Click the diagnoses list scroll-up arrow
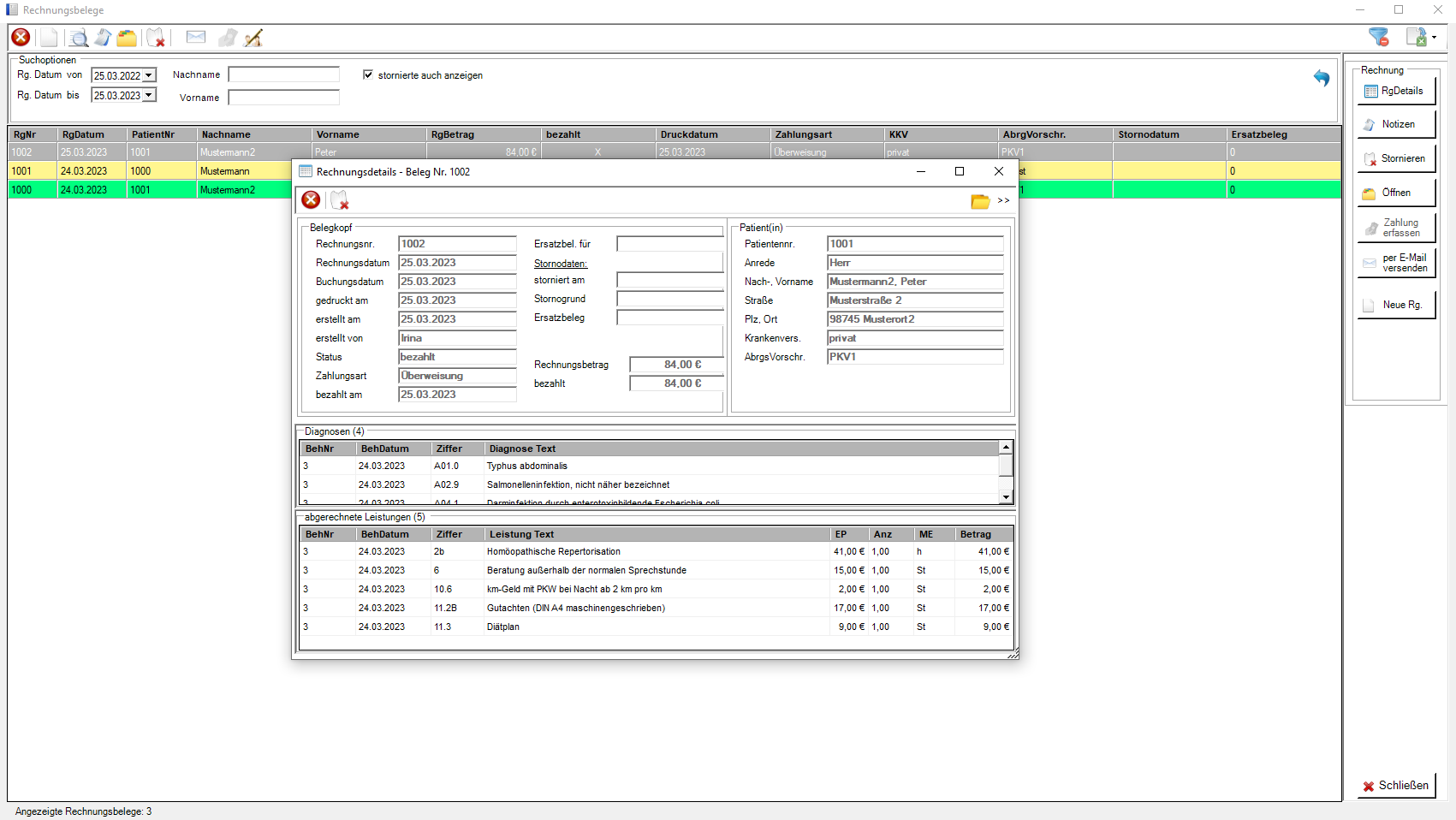This screenshot has height=820, width=1456. coord(1007,448)
